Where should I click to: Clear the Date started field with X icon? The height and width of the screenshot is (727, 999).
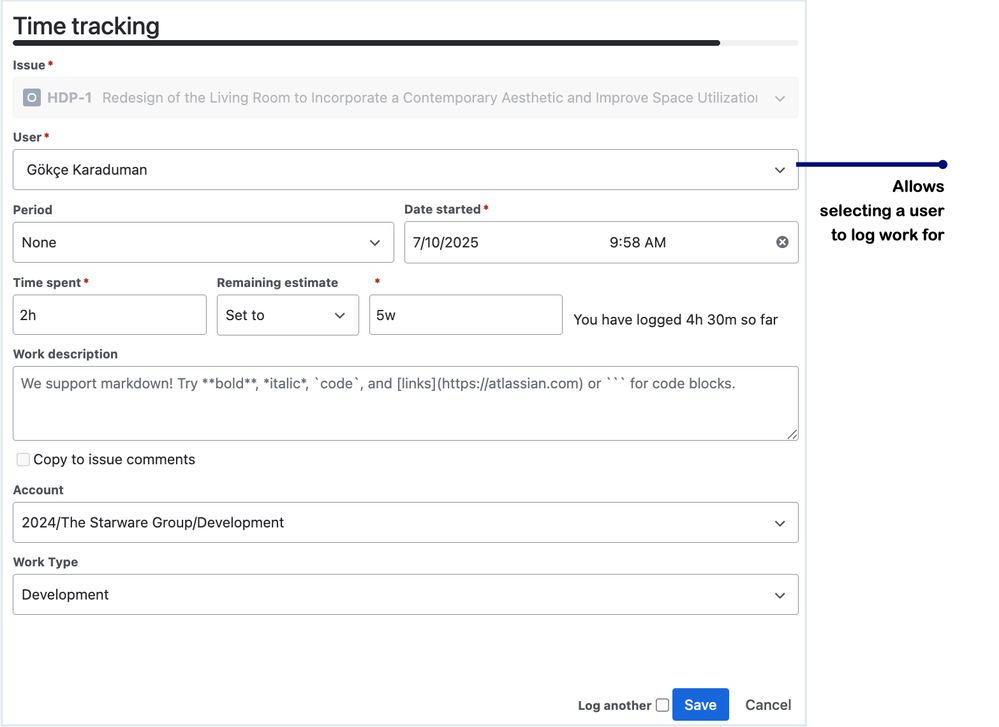(782, 242)
